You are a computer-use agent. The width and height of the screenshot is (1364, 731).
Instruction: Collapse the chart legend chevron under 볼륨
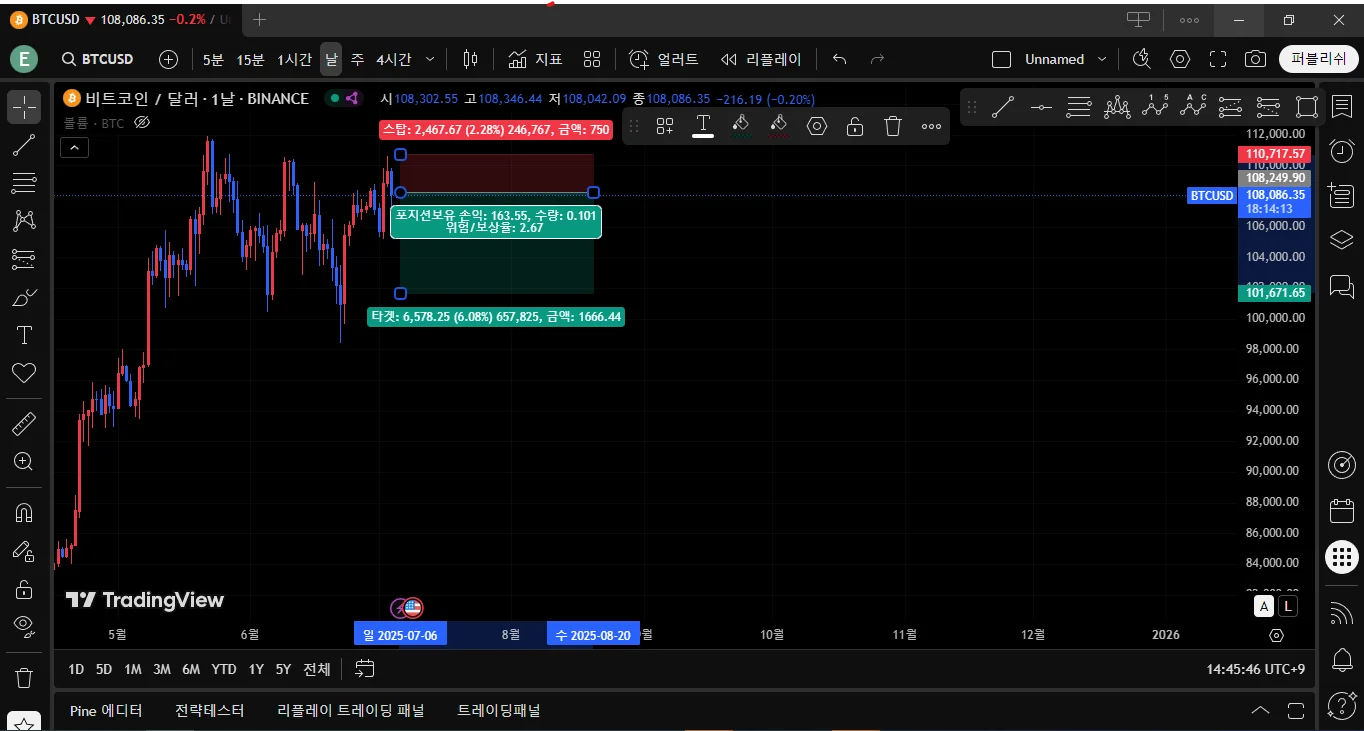pos(75,148)
